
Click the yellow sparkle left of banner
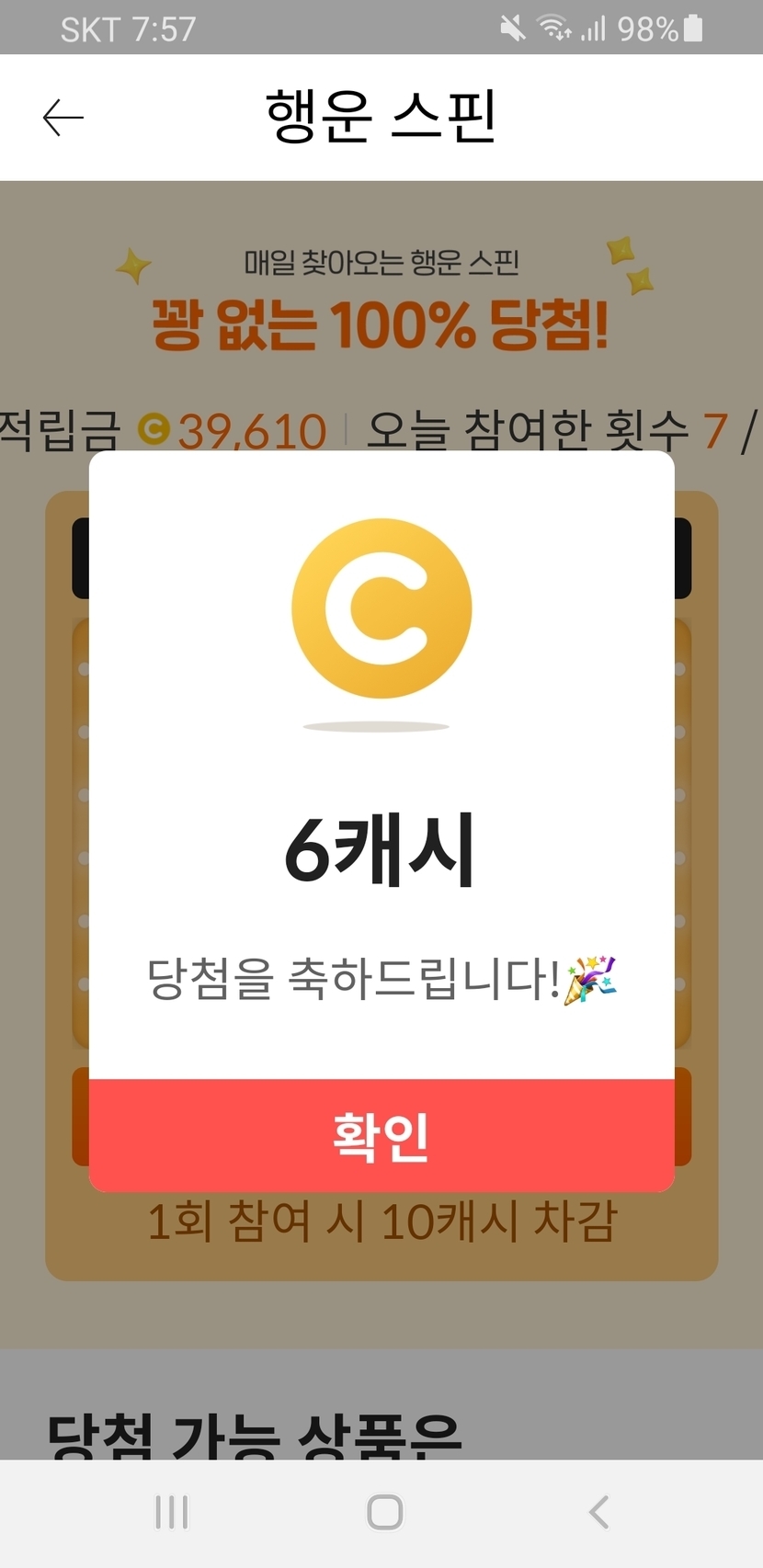tap(134, 267)
